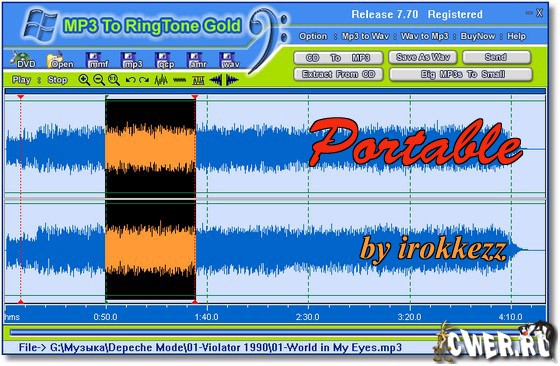Open the Option menu
Image resolution: width=560 pixels, height=366 pixels.
tap(313, 36)
